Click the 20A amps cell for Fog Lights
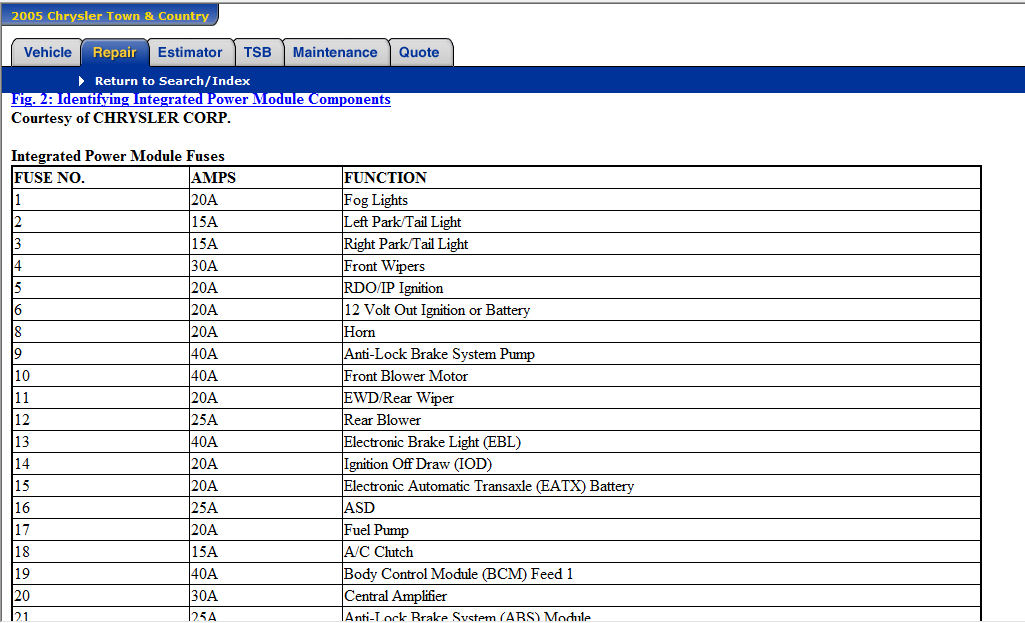 point(265,200)
